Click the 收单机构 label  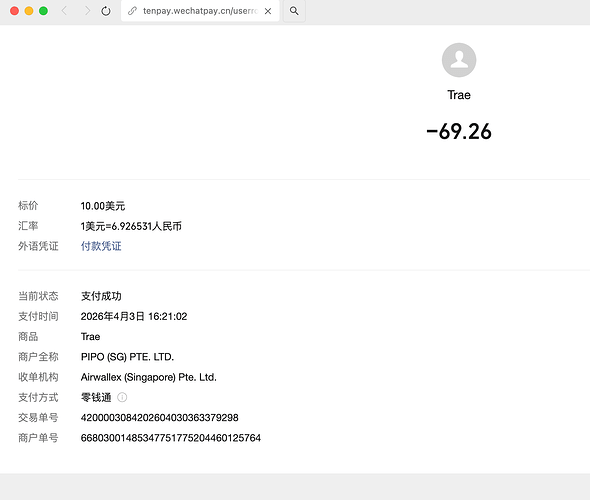pos(38,377)
